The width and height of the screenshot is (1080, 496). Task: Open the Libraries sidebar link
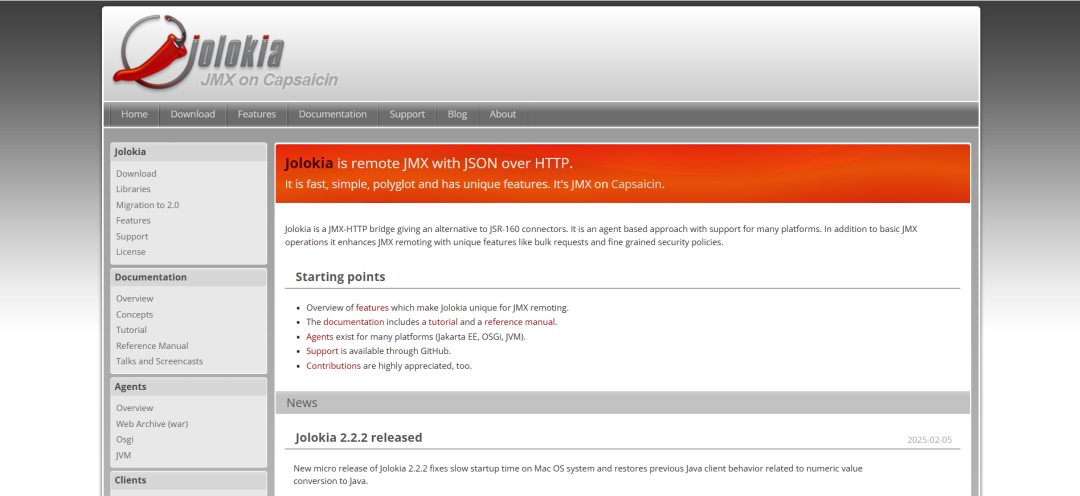[133, 189]
